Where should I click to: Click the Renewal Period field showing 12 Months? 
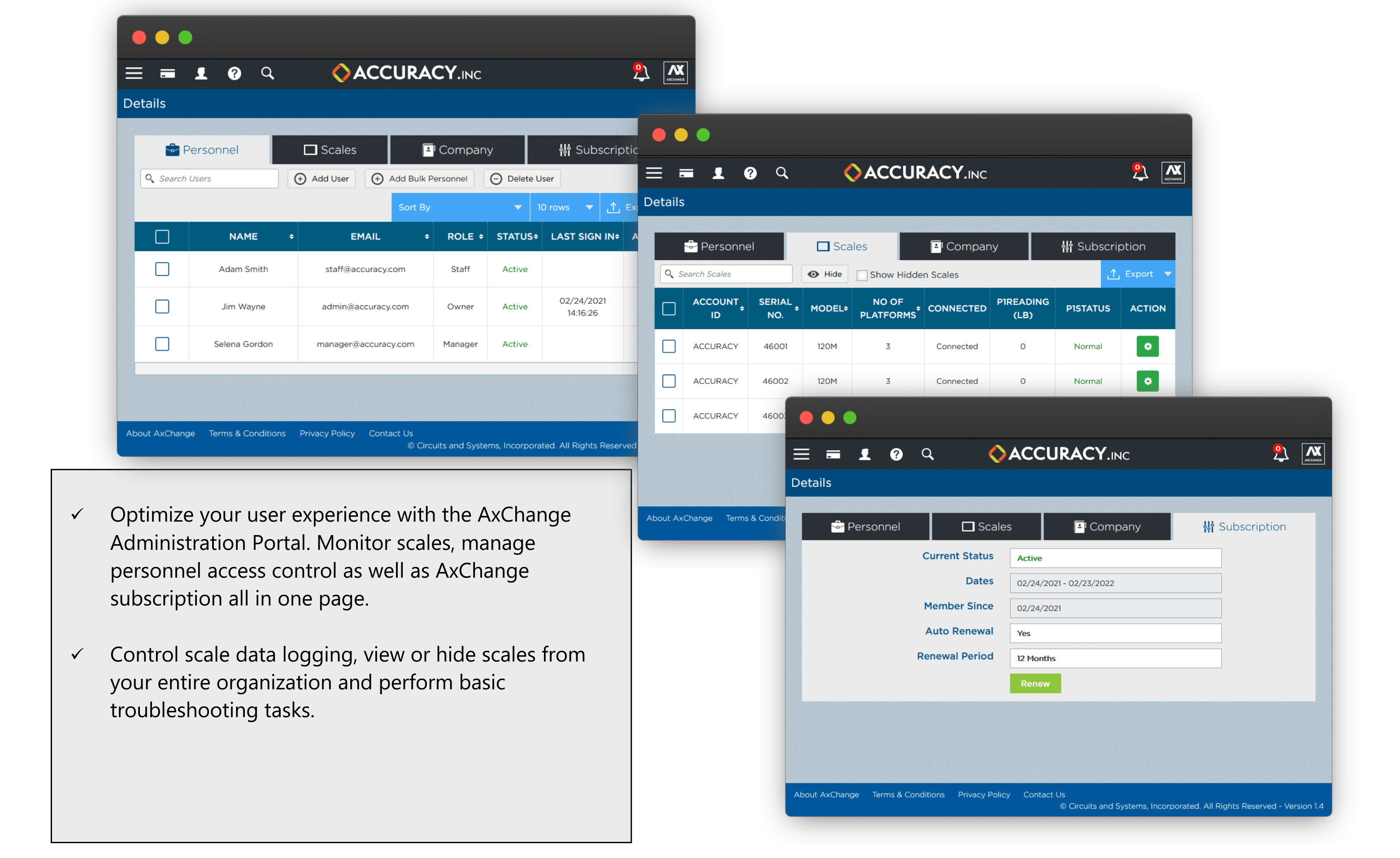pos(1115,658)
